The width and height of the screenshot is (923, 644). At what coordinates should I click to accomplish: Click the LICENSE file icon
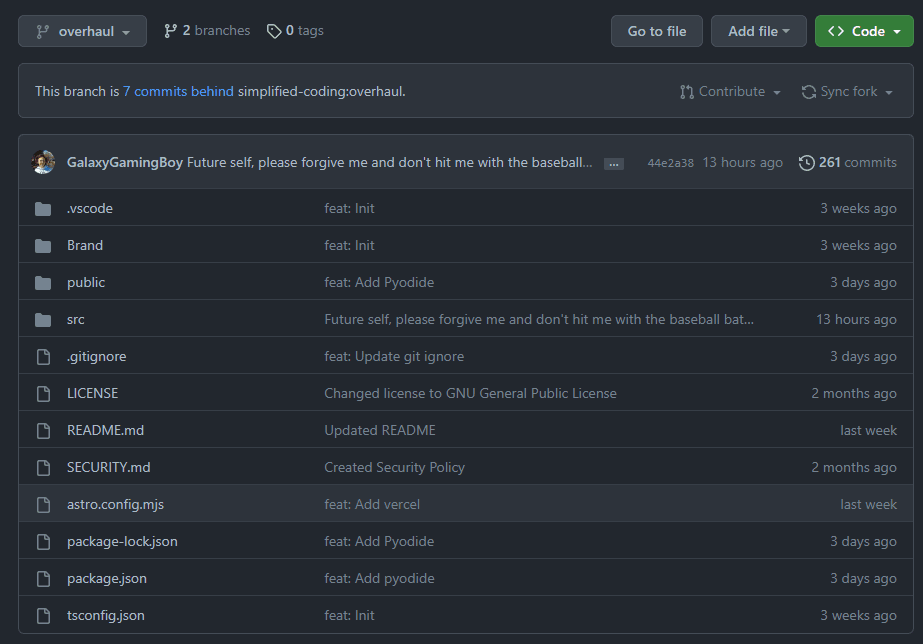[43, 394]
